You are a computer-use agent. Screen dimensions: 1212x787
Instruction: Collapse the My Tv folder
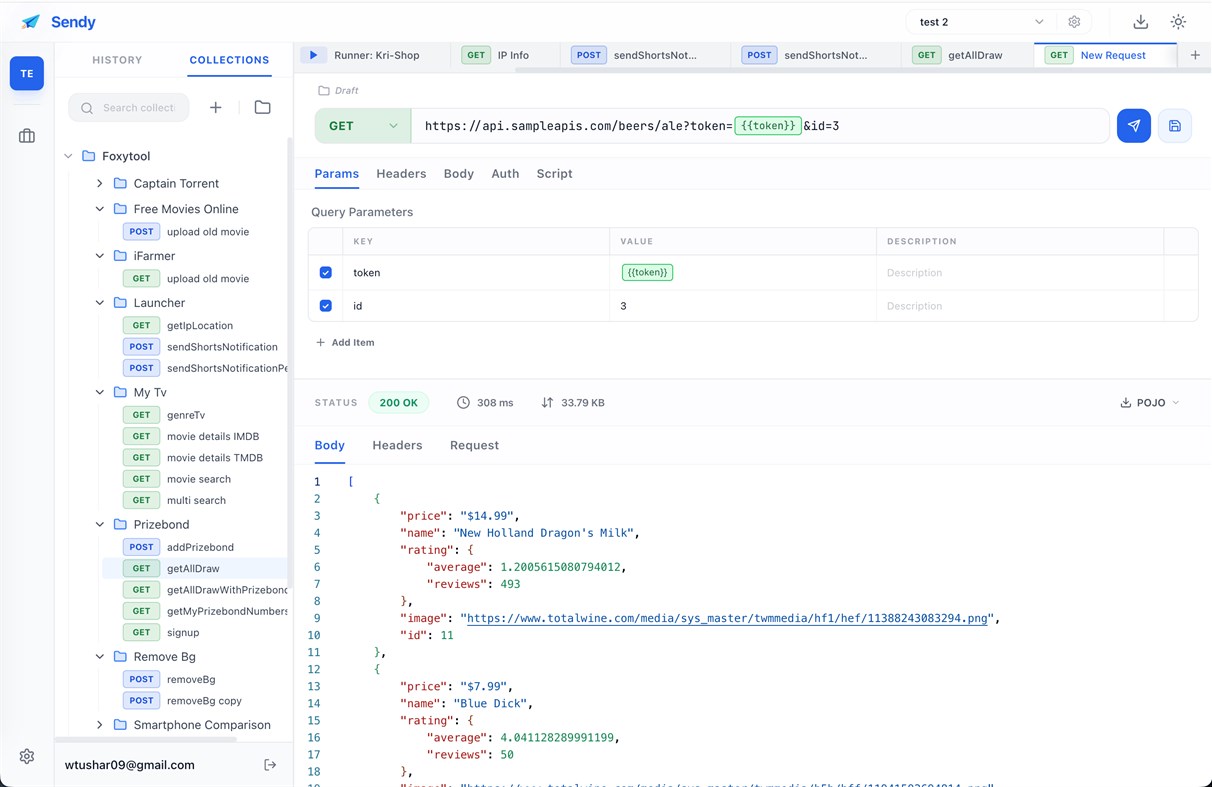point(100,393)
